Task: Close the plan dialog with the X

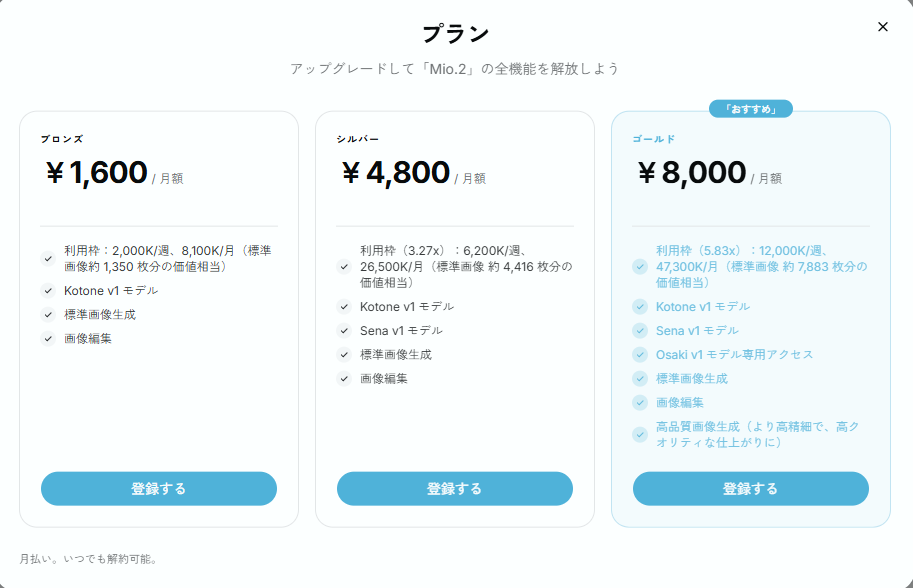Action: click(x=882, y=27)
